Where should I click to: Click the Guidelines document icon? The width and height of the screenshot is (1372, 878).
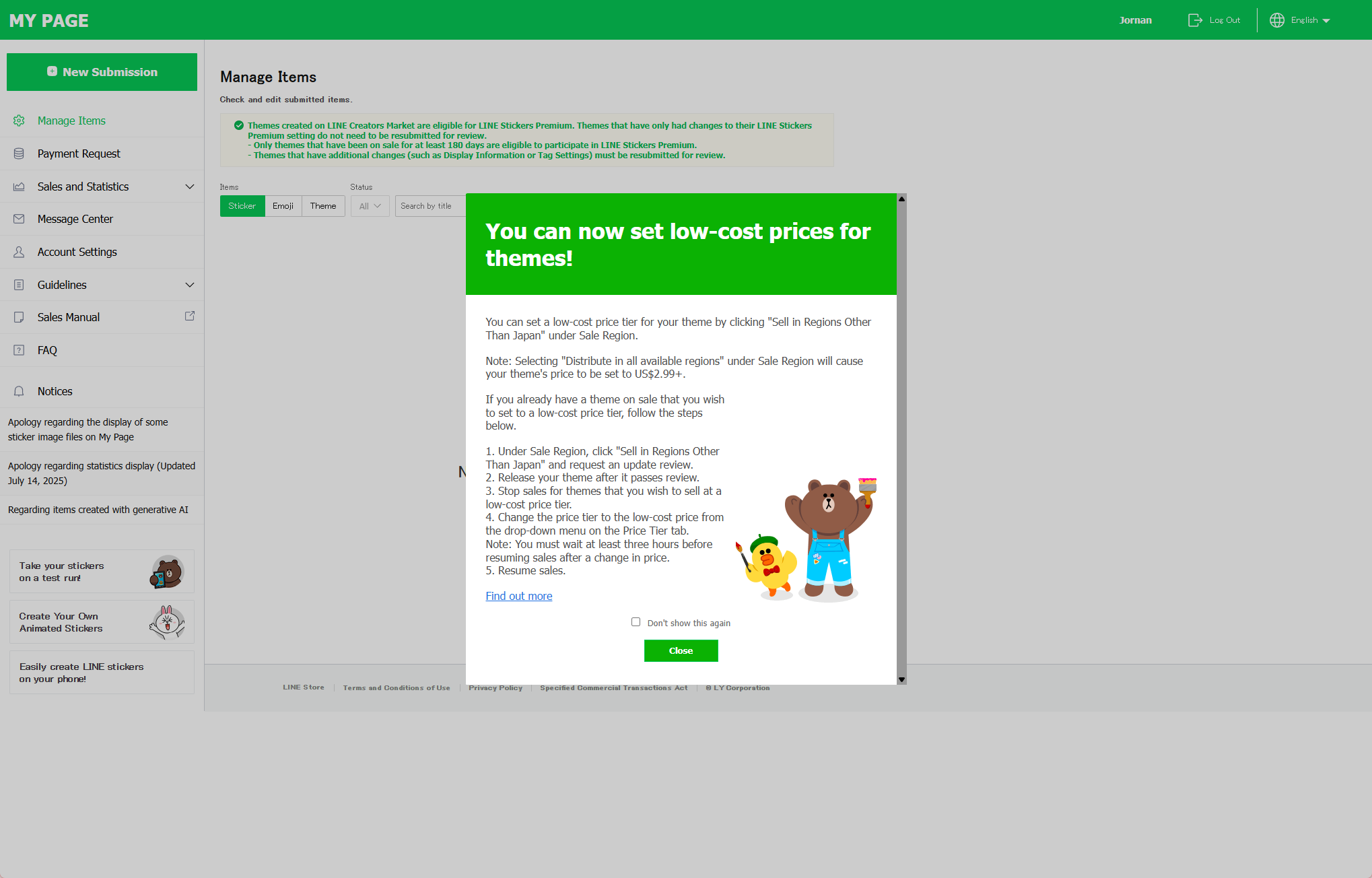pos(19,285)
